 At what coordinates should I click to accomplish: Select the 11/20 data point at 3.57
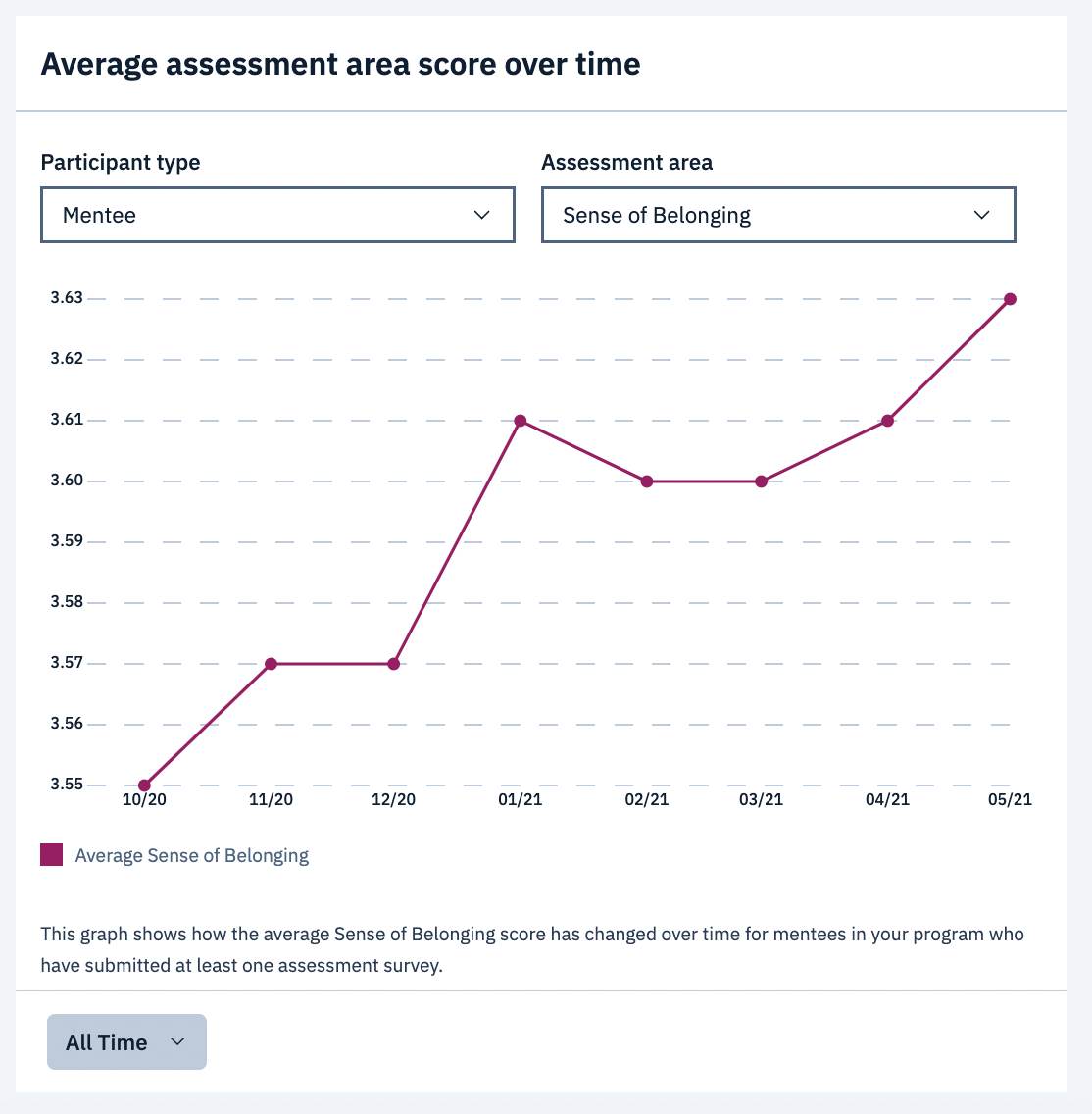[272, 664]
